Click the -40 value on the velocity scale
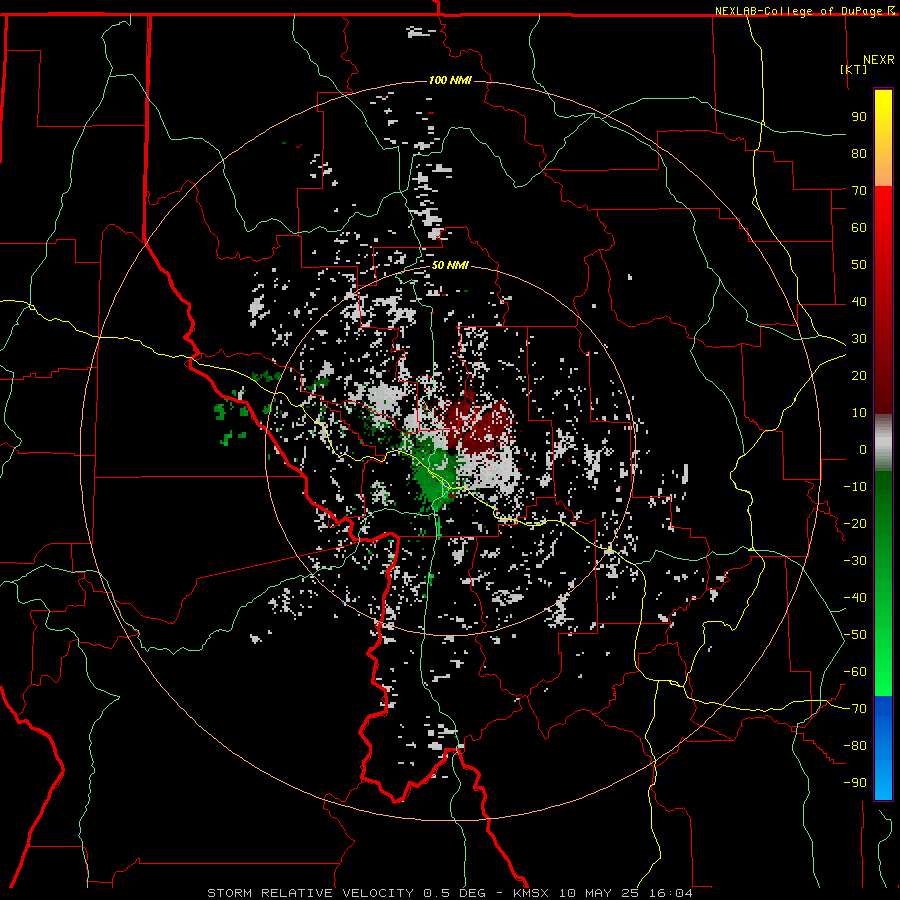 [x=855, y=598]
